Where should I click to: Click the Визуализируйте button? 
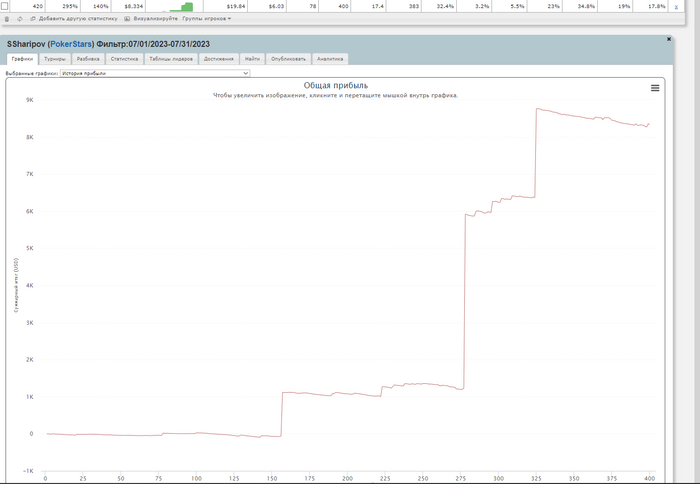pyautogui.click(x=155, y=19)
